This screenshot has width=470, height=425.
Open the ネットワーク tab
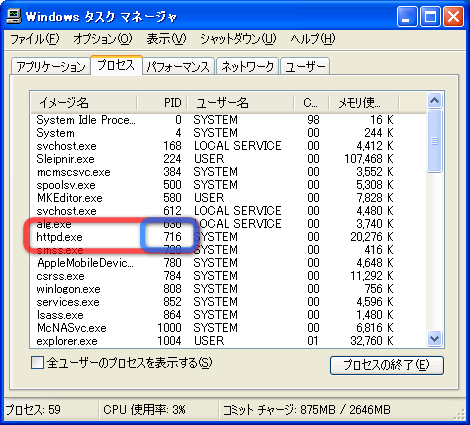pos(247,66)
